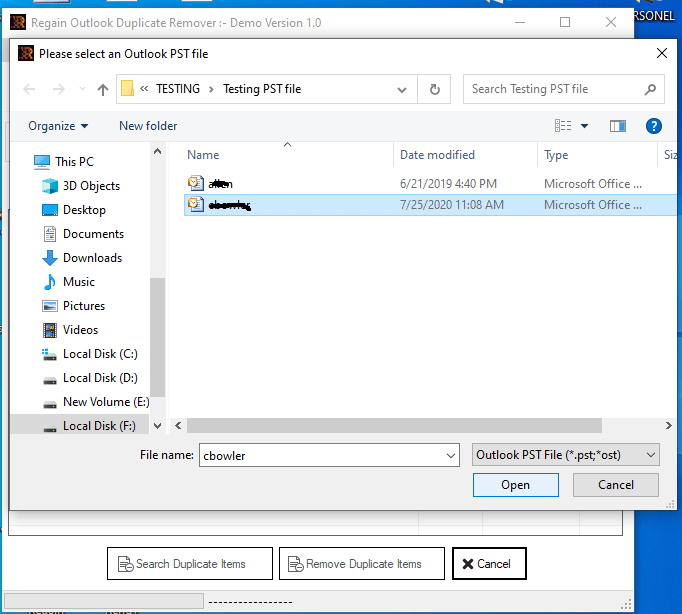This screenshot has width=682, height=614.
Task: Click the Forward navigation arrow
Action: coord(59,89)
